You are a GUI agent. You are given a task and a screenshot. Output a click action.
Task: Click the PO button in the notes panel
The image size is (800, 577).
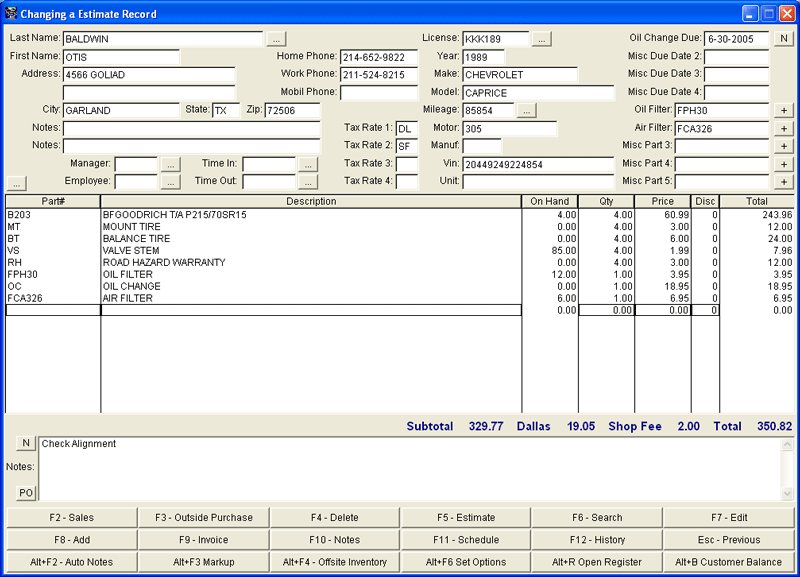point(24,492)
